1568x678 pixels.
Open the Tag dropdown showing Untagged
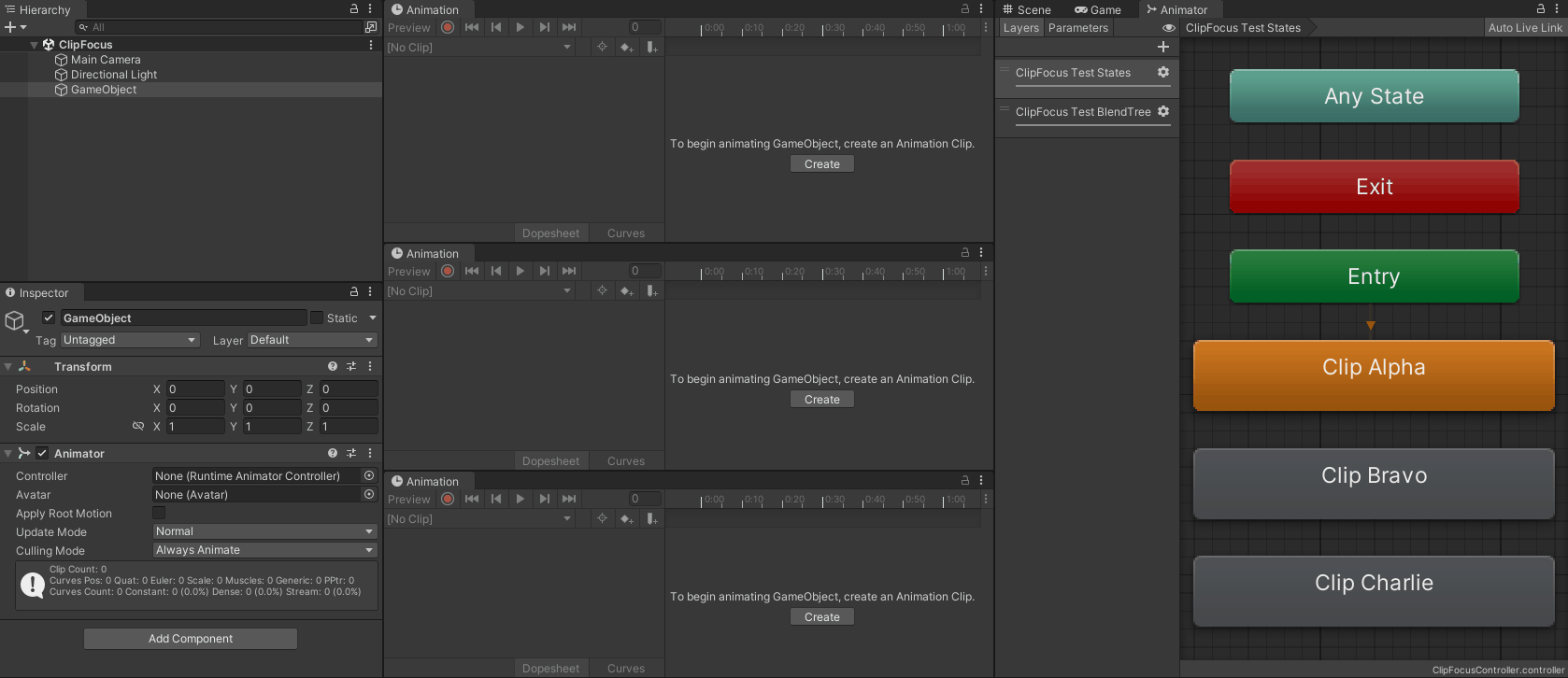pyautogui.click(x=130, y=340)
